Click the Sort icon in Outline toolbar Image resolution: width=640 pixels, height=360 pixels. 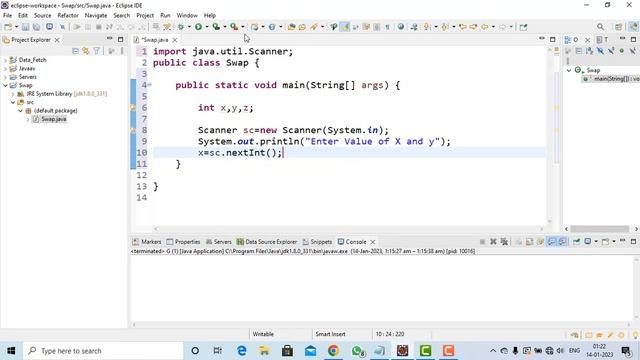point(589,51)
